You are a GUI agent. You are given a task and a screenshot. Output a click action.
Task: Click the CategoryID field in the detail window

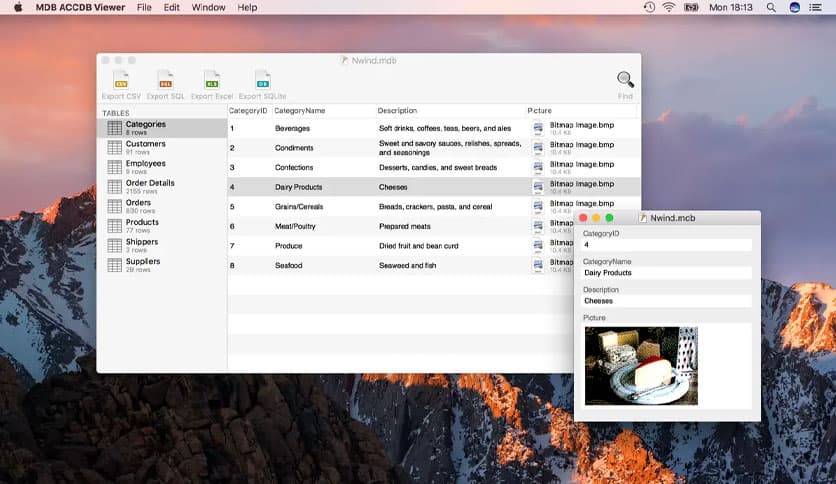666,245
